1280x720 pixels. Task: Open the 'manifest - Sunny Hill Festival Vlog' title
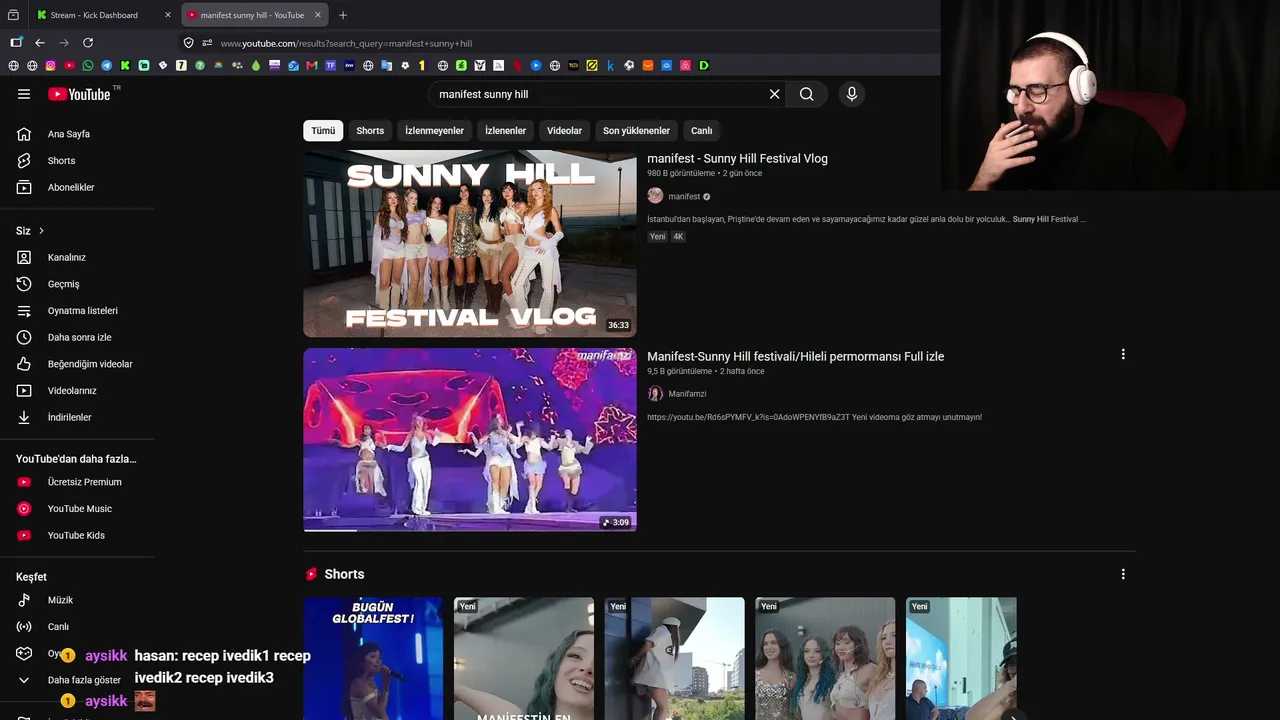pyautogui.click(x=737, y=159)
